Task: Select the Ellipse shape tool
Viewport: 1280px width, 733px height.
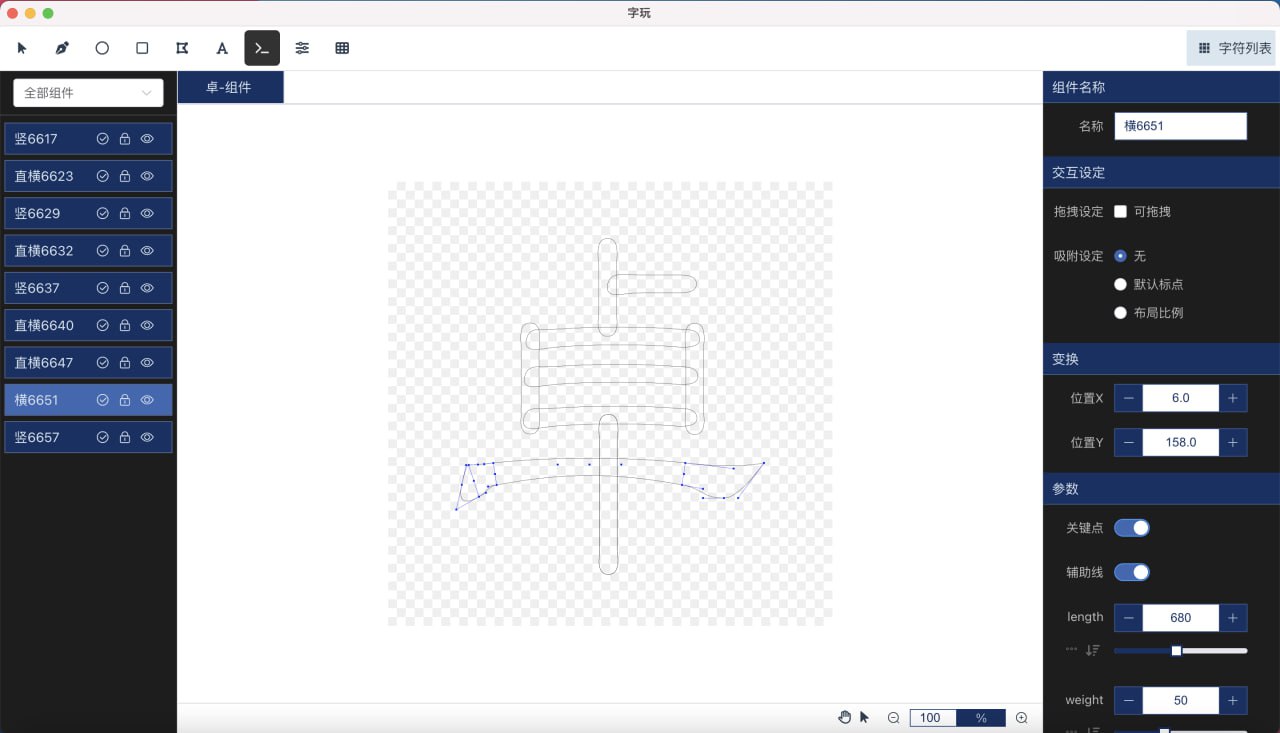Action: pyautogui.click(x=102, y=48)
